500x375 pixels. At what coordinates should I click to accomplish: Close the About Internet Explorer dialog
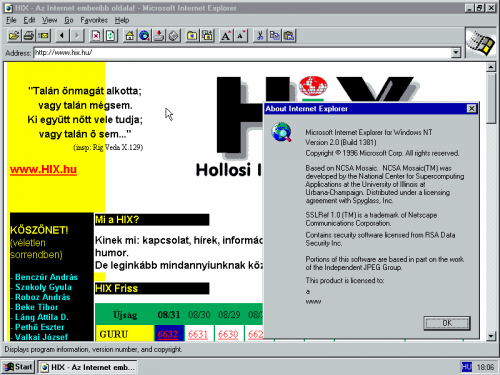(471, 109)
